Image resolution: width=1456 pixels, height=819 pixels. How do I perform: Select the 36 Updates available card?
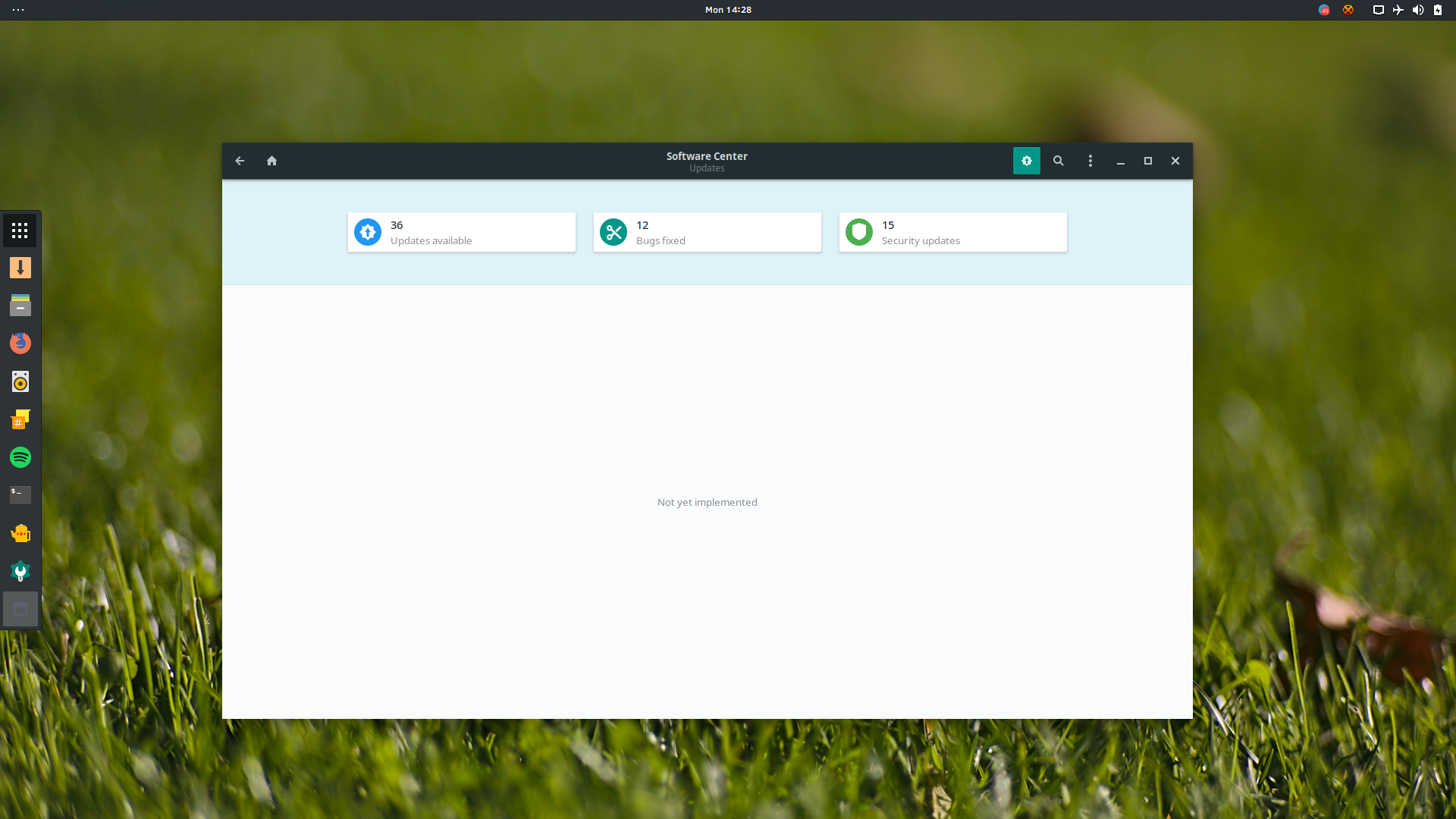click(x=462, y=232)
